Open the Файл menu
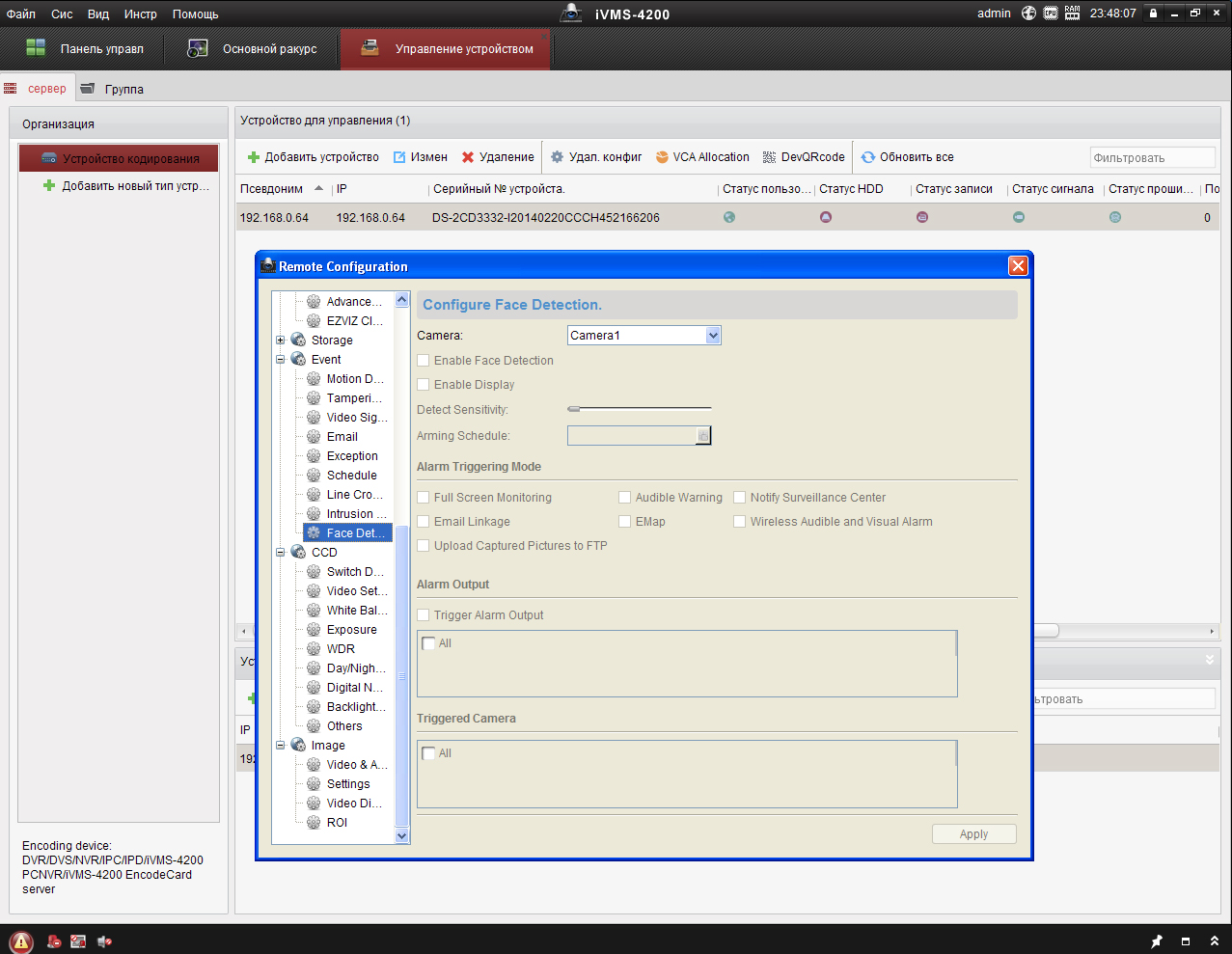 click(x=21, y=14)
